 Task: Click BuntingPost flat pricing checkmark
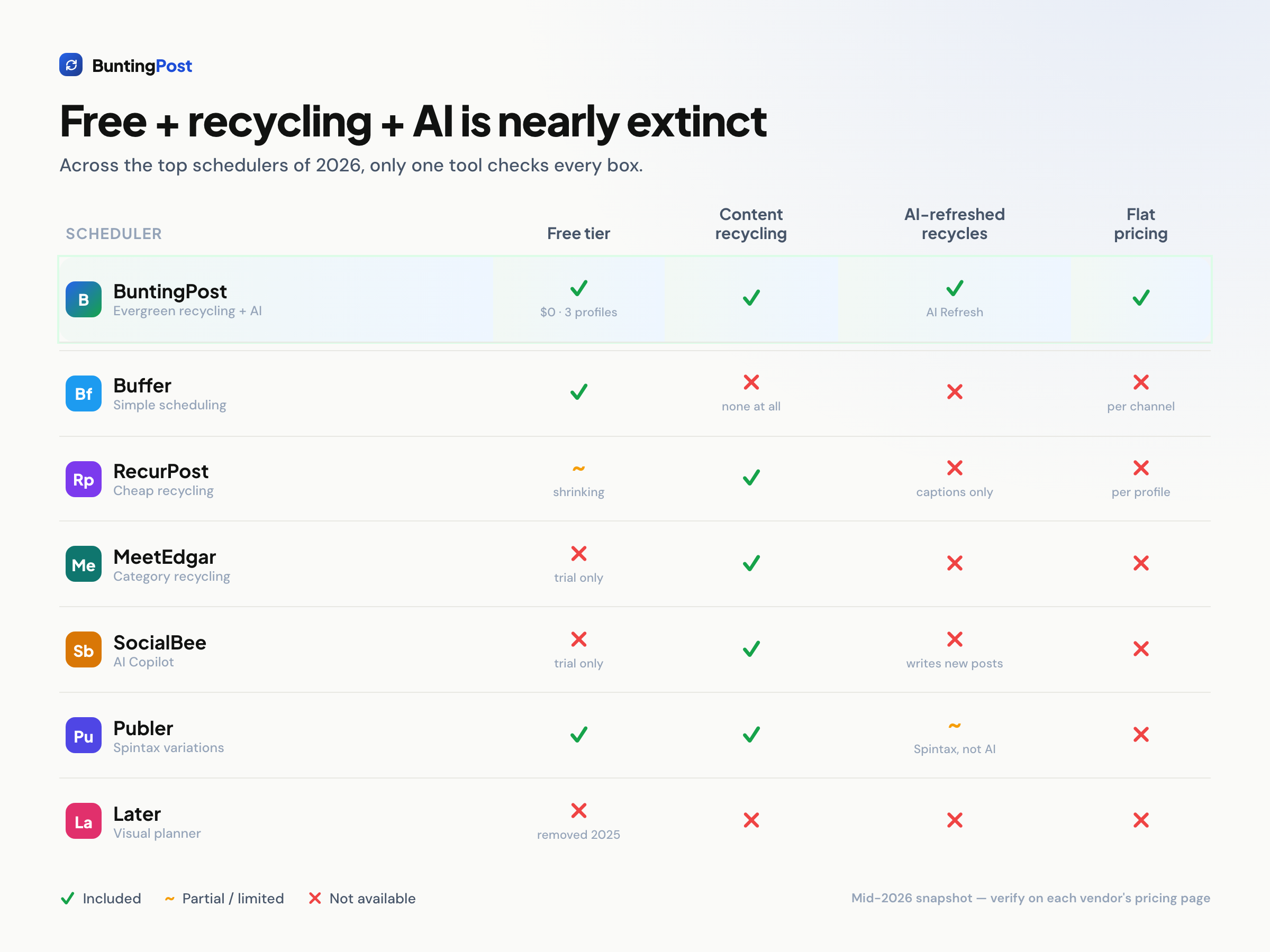click(1141, 298)
